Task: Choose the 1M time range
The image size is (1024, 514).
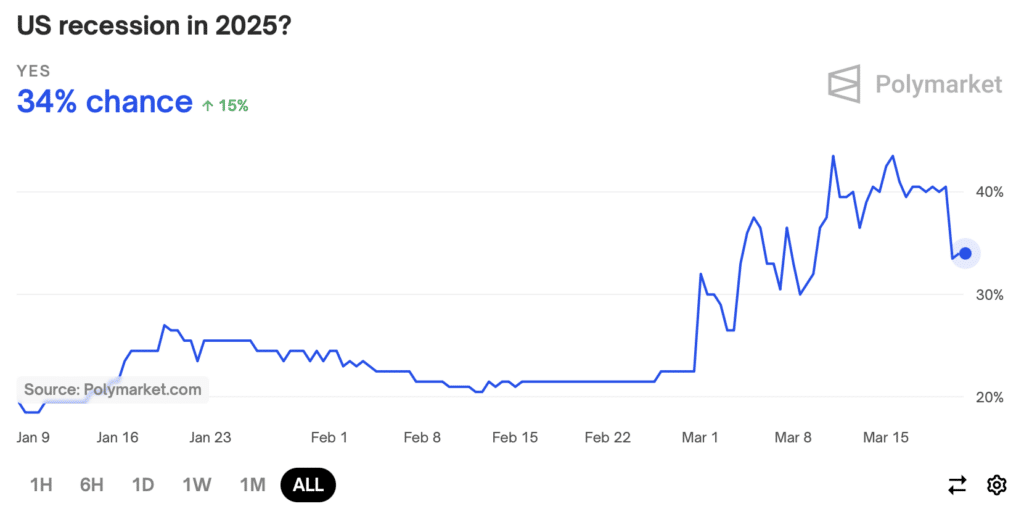Action: 252,485
